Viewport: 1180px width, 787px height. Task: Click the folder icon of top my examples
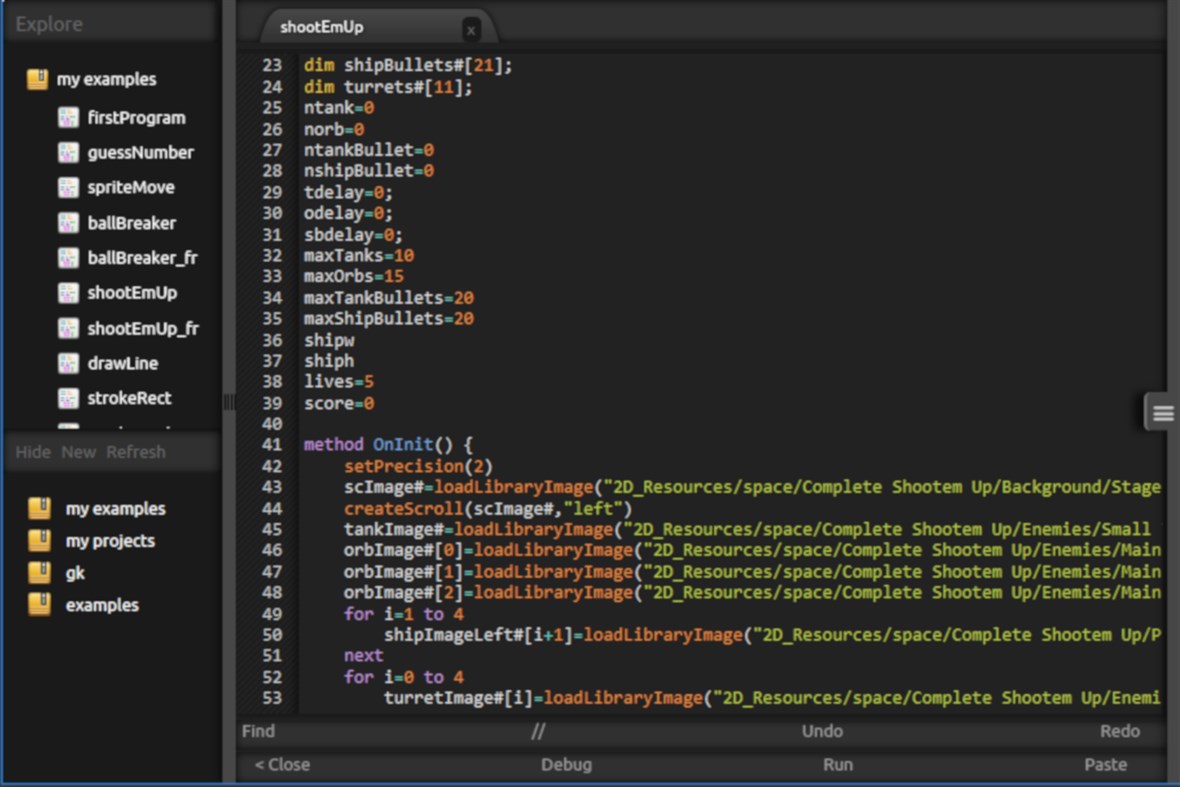point(38,79)
